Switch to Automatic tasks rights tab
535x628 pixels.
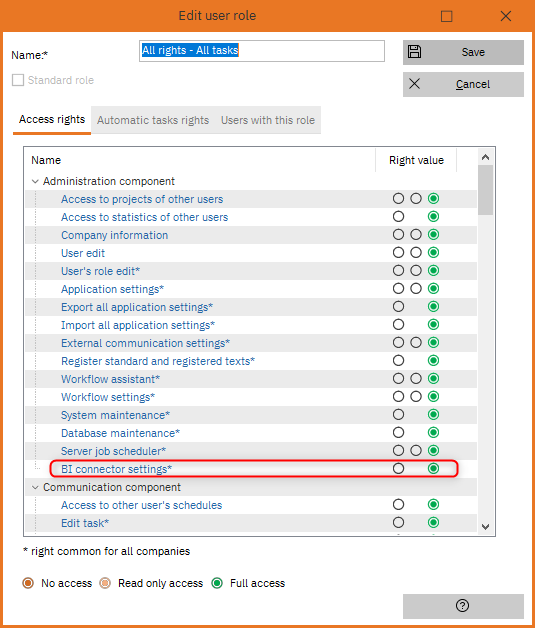pyautogui.click(x=153, y=120)
